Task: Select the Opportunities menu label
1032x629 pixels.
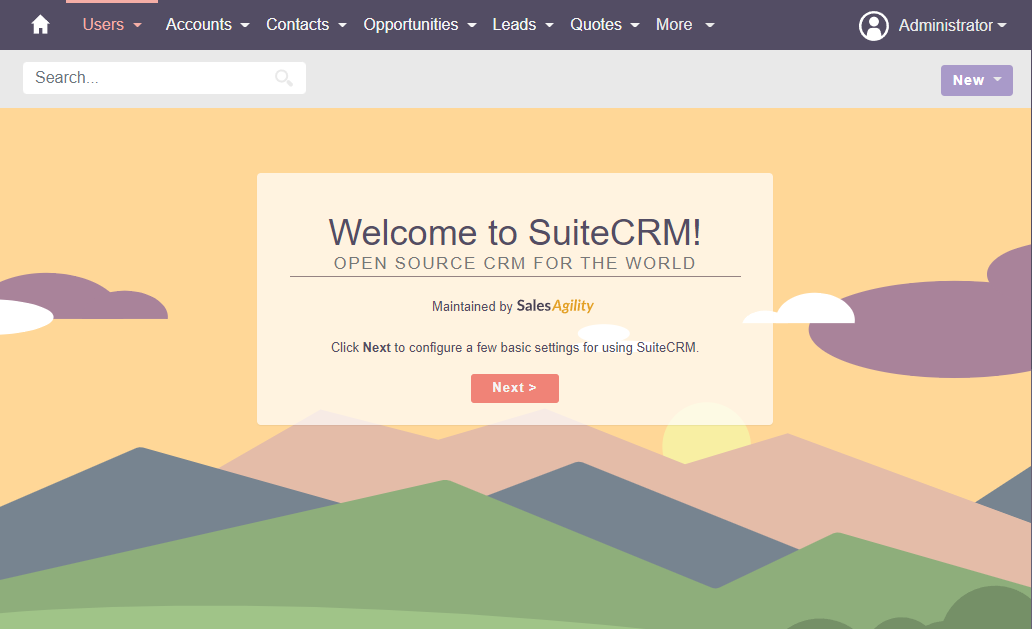Action: click(410, 25)
